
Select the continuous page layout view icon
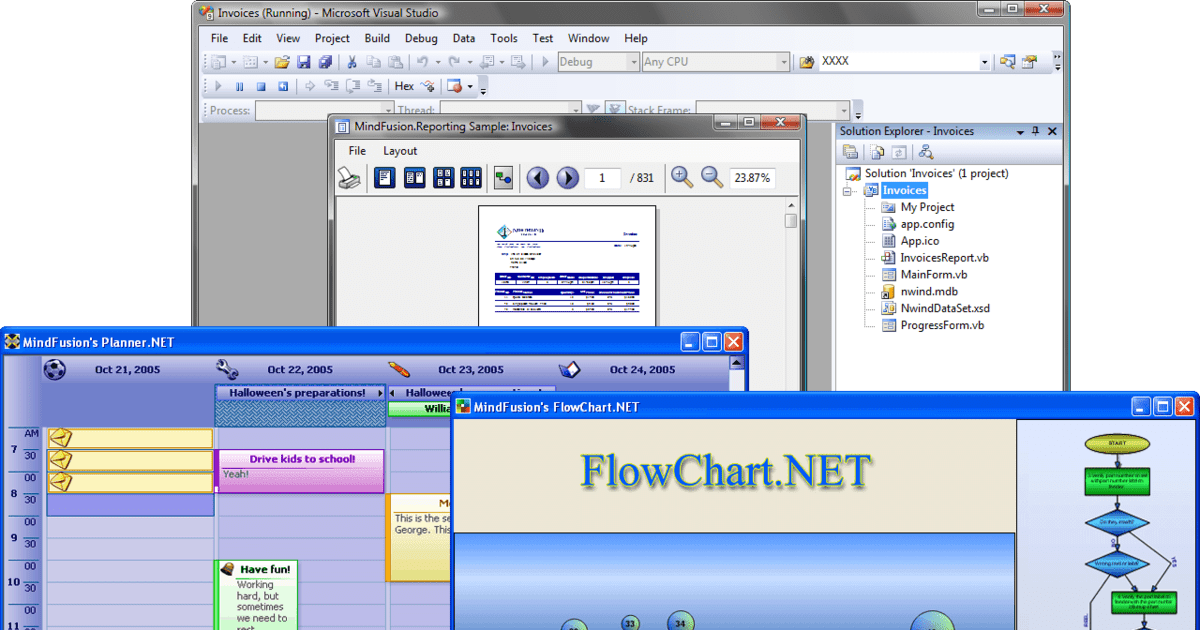[x=414, y=177]
